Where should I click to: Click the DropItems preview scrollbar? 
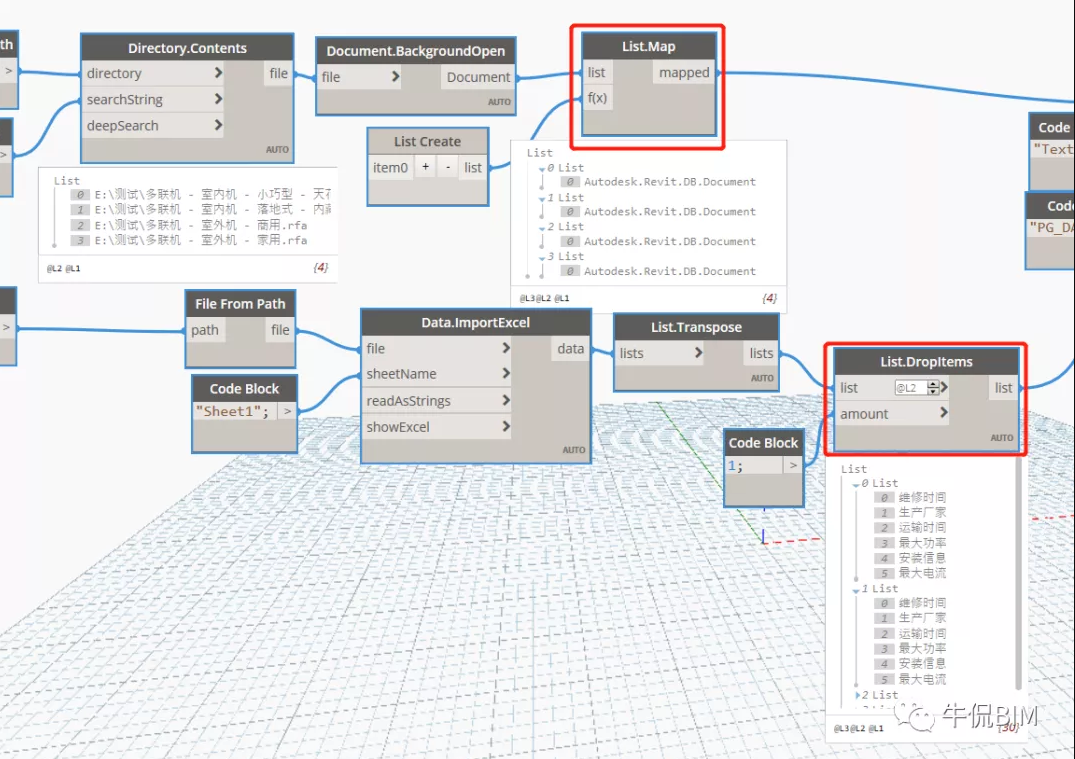pyautogui.click(x=1019, y=575)
